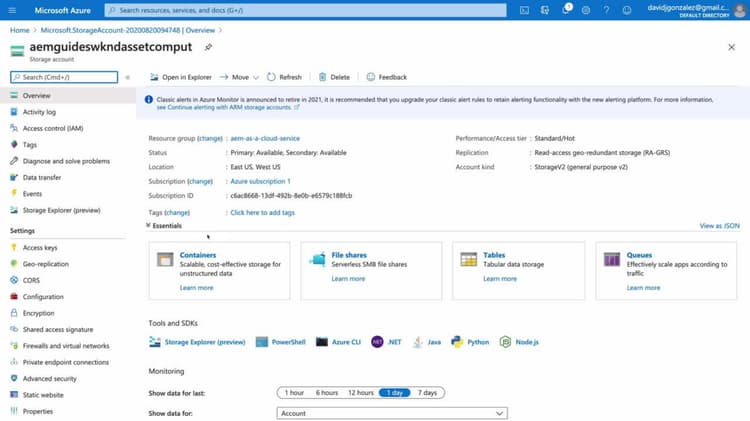Click the Queues tile icon
750x421 pixels.
[612, 259]
